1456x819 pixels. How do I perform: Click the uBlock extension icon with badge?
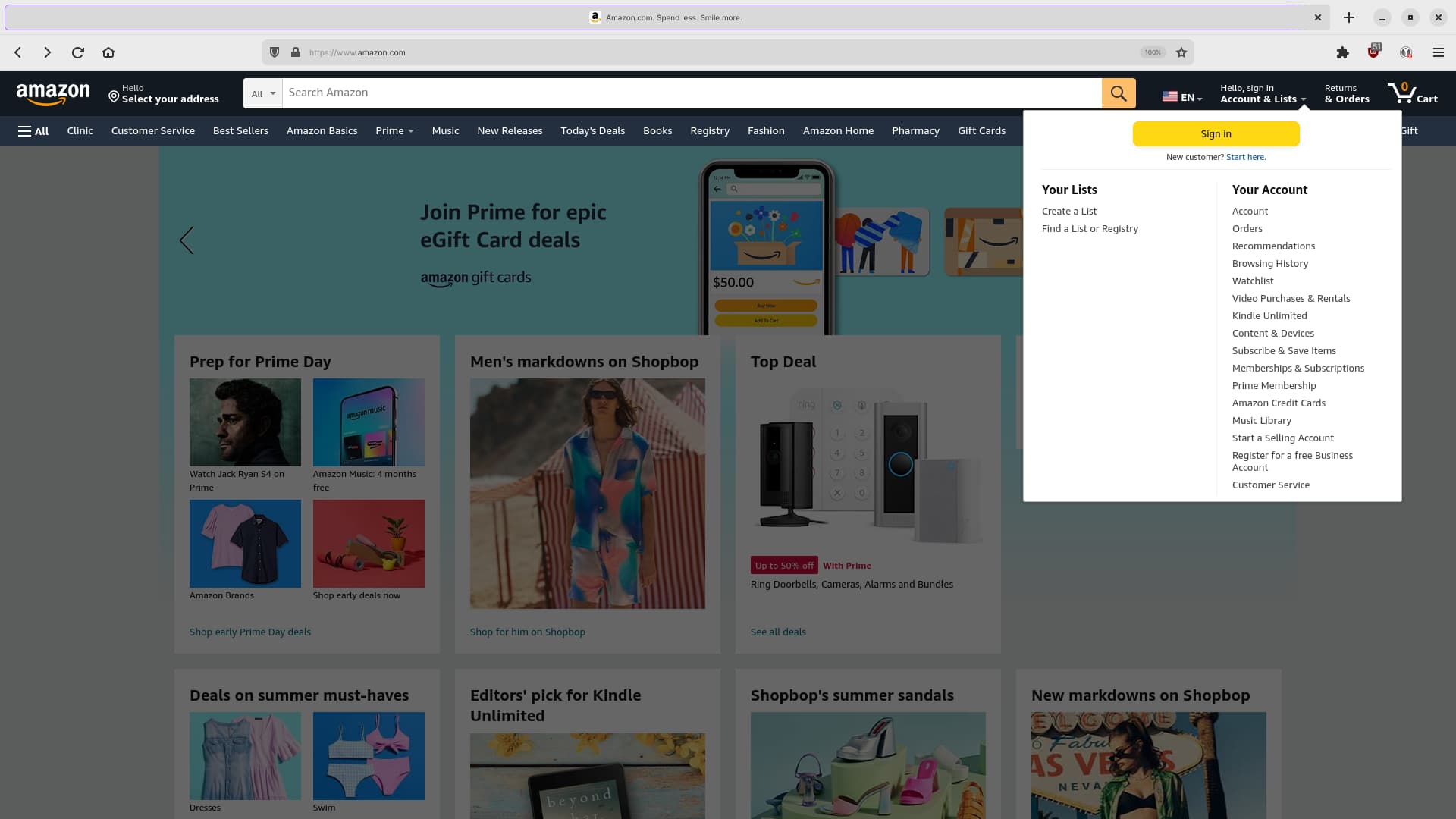(1374, 52)
